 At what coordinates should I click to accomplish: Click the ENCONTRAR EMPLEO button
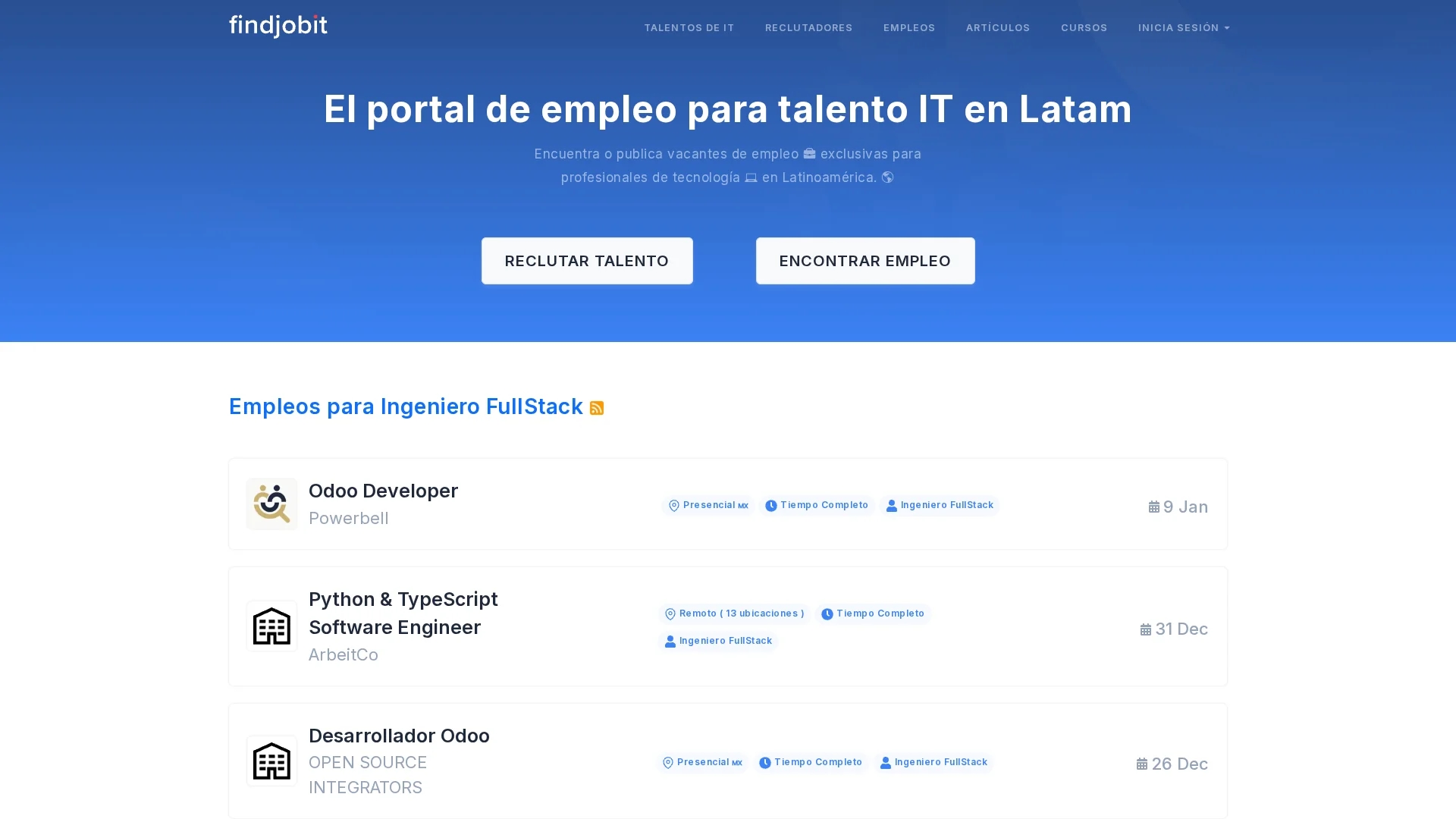(865, 261)
